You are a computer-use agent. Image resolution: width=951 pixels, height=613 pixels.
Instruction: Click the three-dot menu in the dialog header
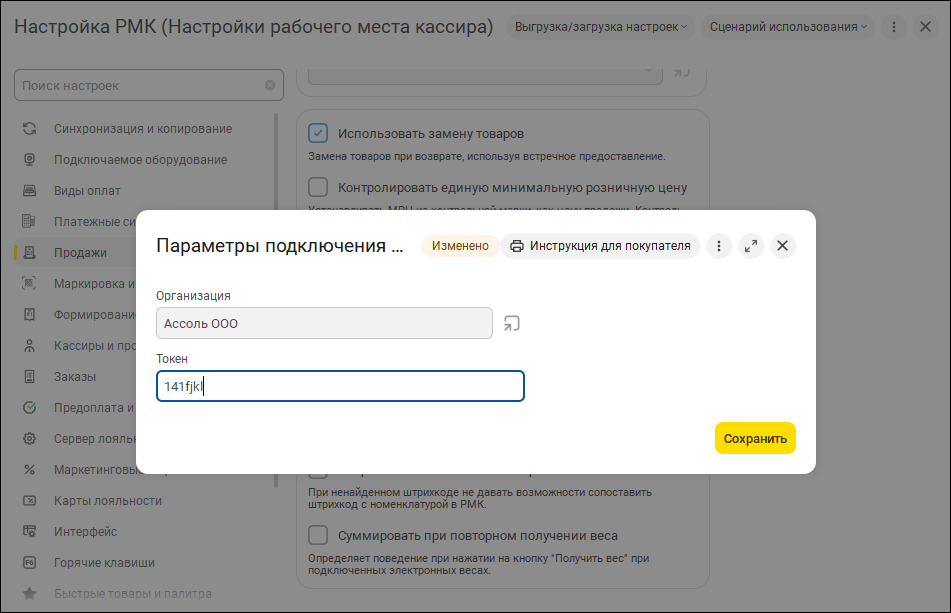[719, 246]
